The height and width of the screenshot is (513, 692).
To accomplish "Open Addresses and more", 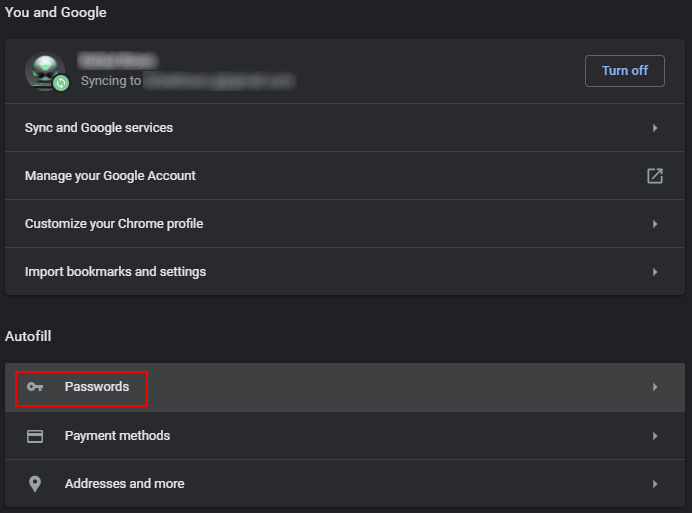I will [345, 483].
